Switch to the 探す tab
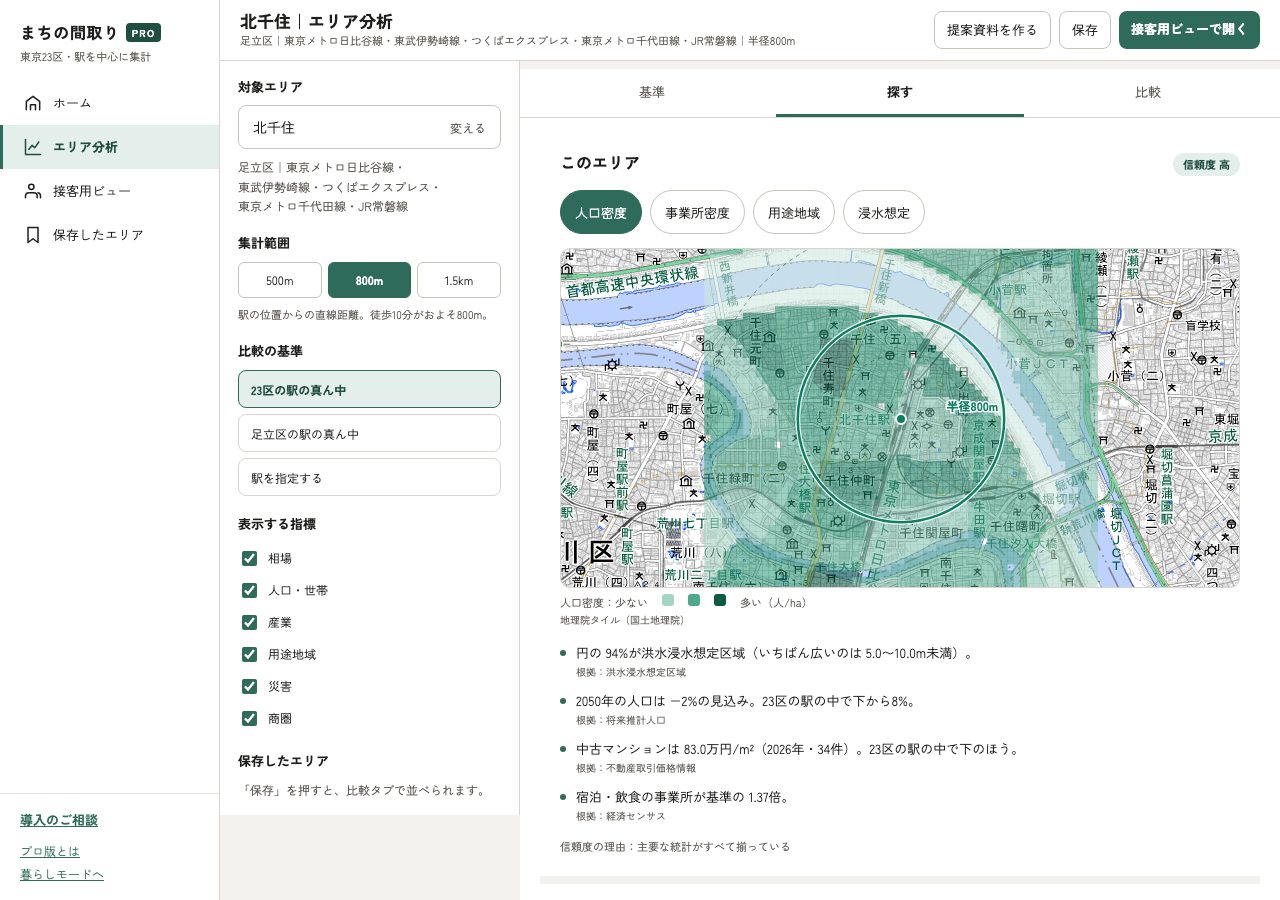1280x900 pixels. pyautogui.click(x=900, y=92)
